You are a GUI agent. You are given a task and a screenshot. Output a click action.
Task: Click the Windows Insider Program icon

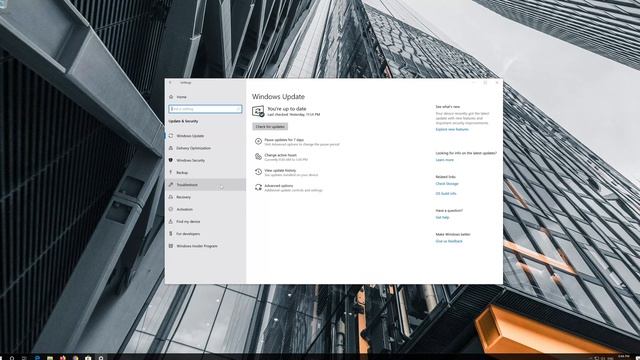(171, 246)
